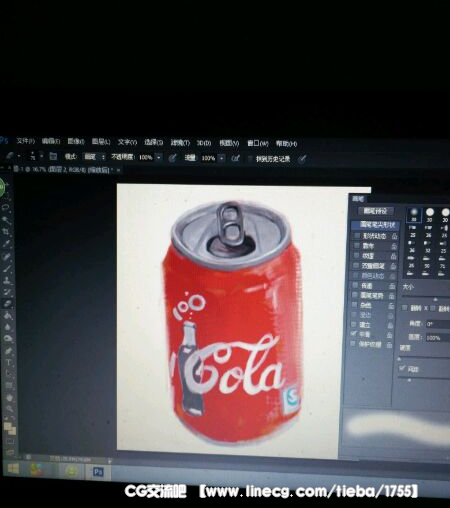Click brush 大小 size slider handle

(436, 299)
